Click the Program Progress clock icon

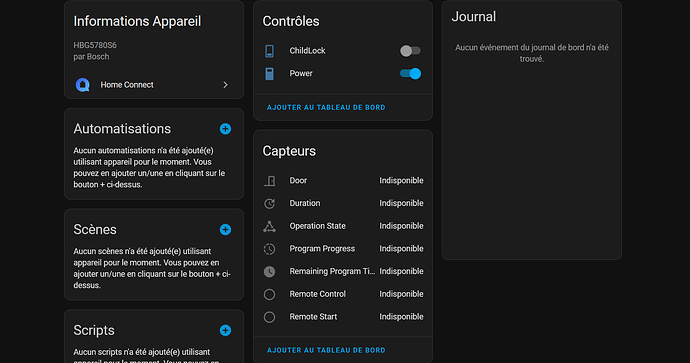pyautogui.click(x=269, y=249)
